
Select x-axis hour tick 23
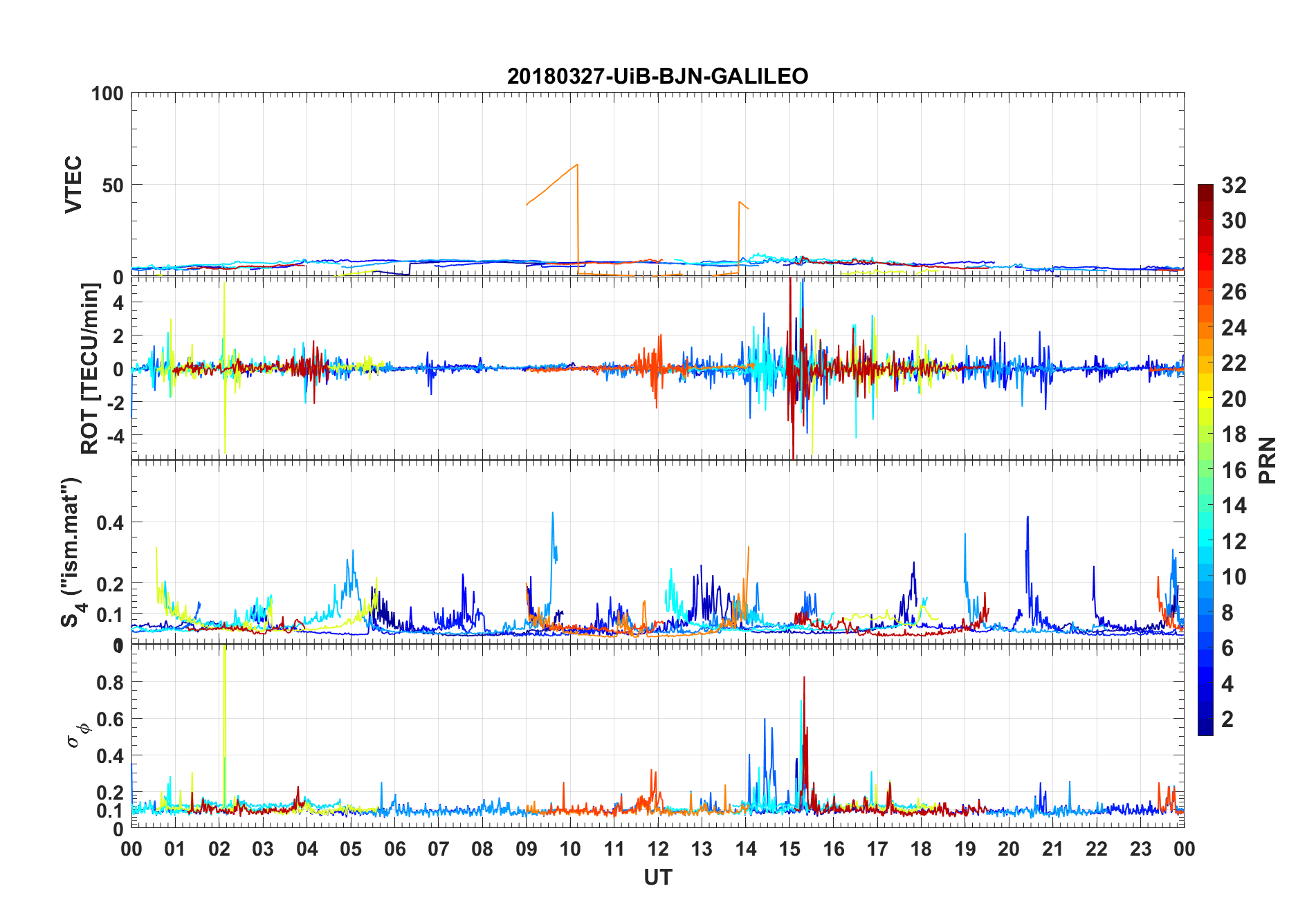[x=1141, y=849]
